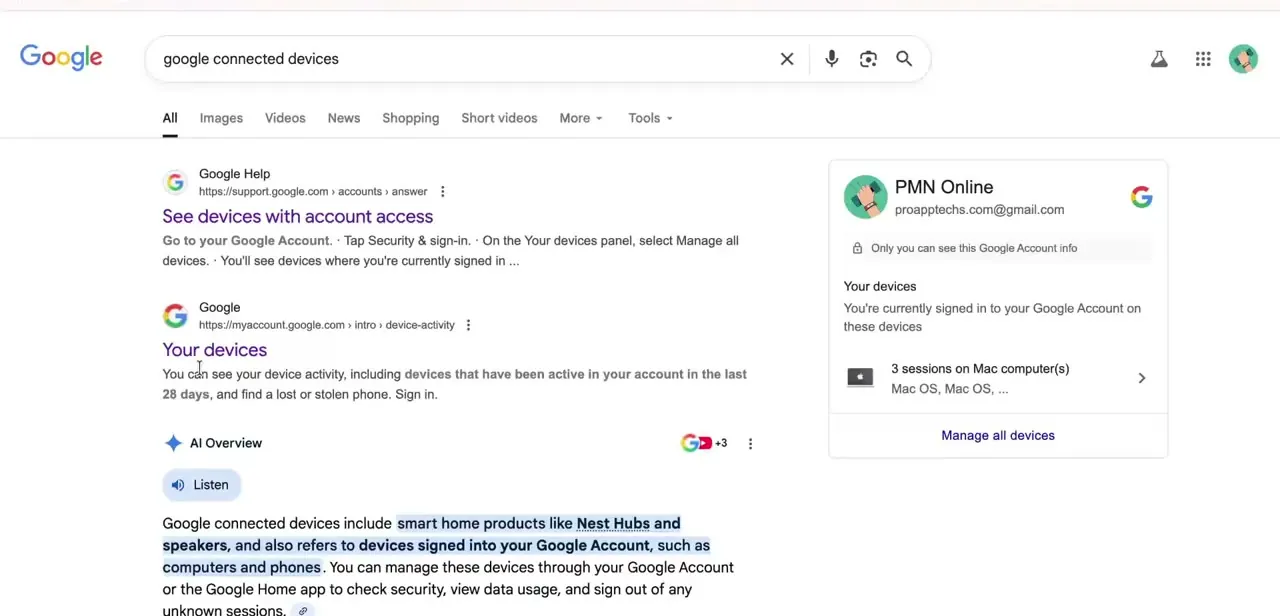Play the AI Overview with the Listen button
Image resolution: width=1280 pixels, height=616 pixels.
[202, 485]
